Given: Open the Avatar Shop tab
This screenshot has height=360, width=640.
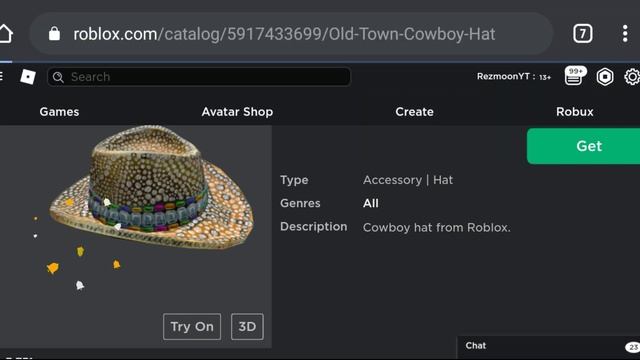Looking at the screenshot, I should pyautogui.click(x=237, y=112).
